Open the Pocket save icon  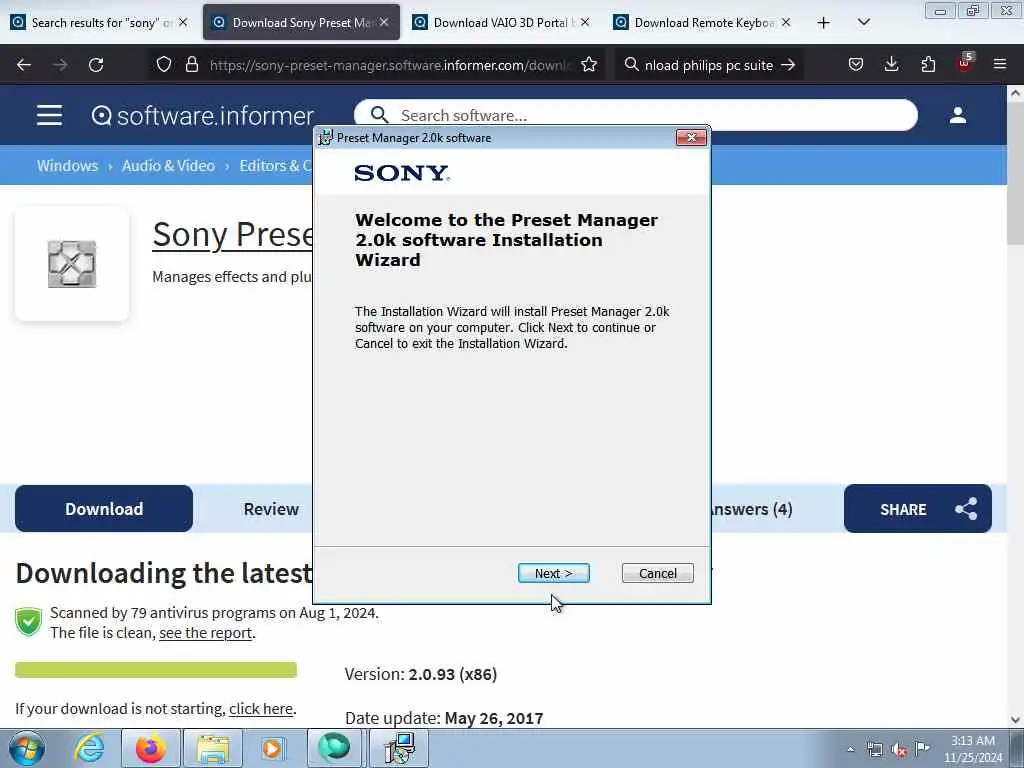pos(856,65)
